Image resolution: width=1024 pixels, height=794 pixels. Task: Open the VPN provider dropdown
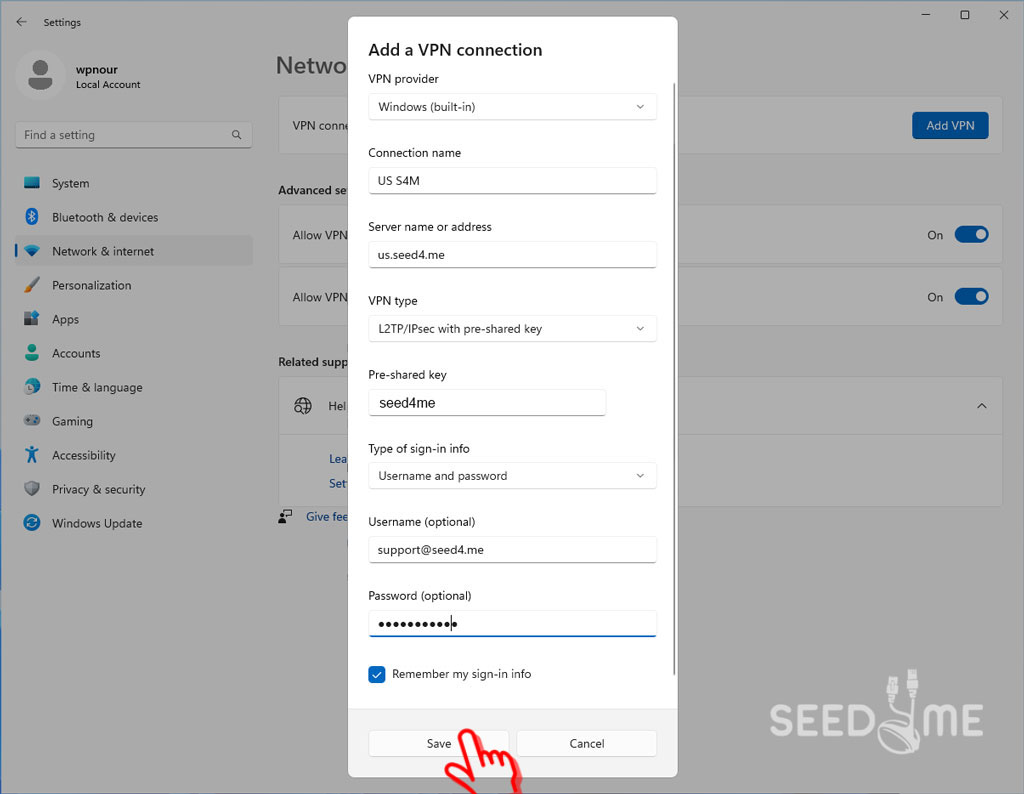(512, 106)
